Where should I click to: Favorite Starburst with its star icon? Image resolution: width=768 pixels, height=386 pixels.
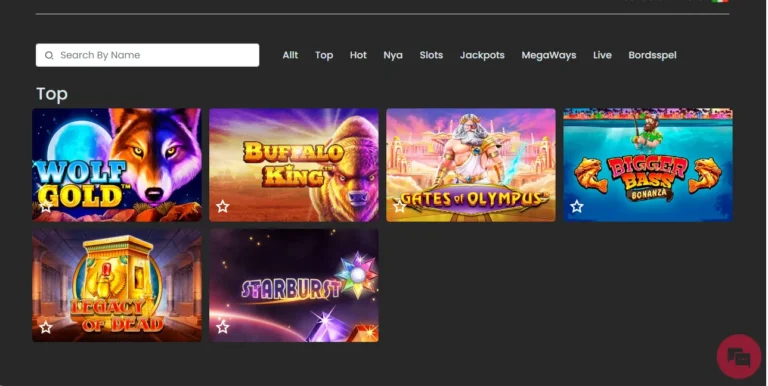pos(223,327)
